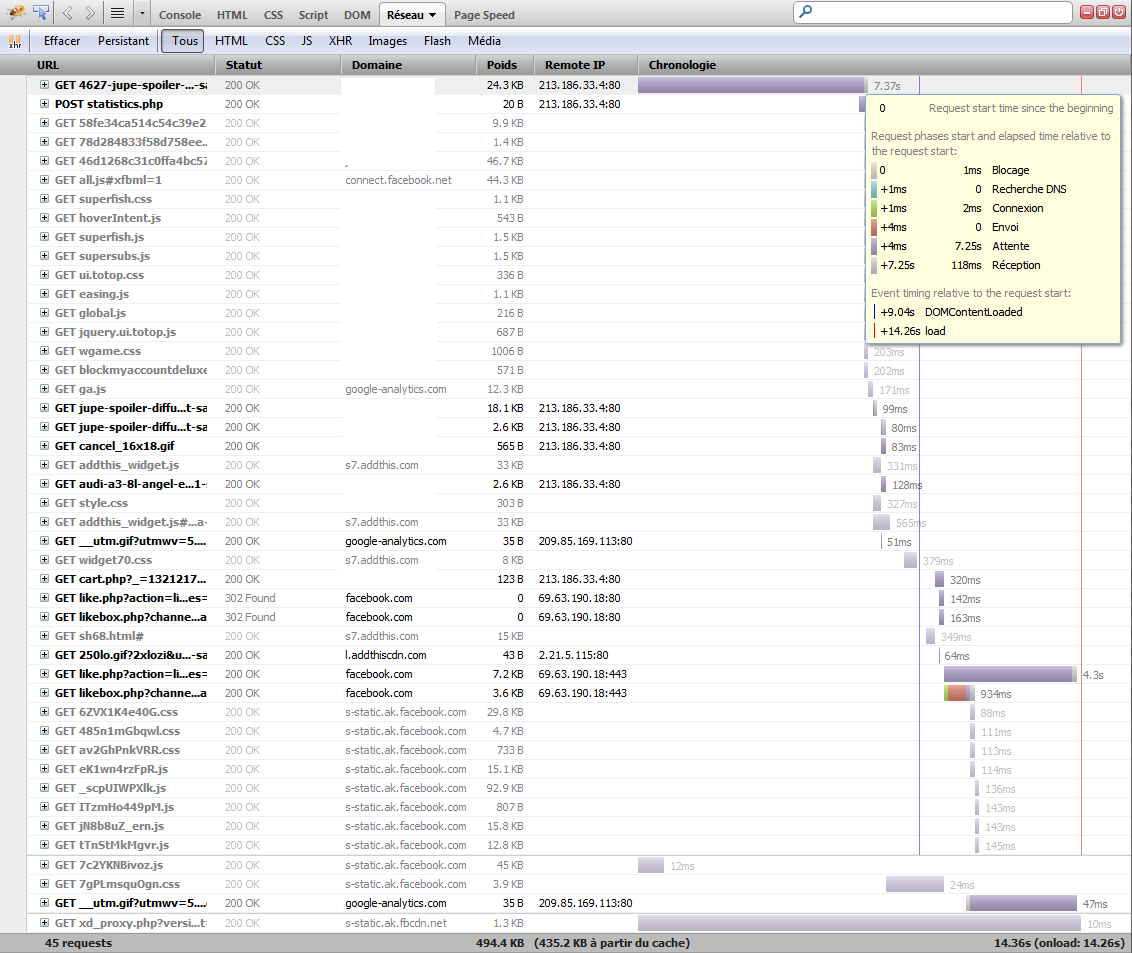Click the 4.3s timeline bar for like.php

point(1010,674)
